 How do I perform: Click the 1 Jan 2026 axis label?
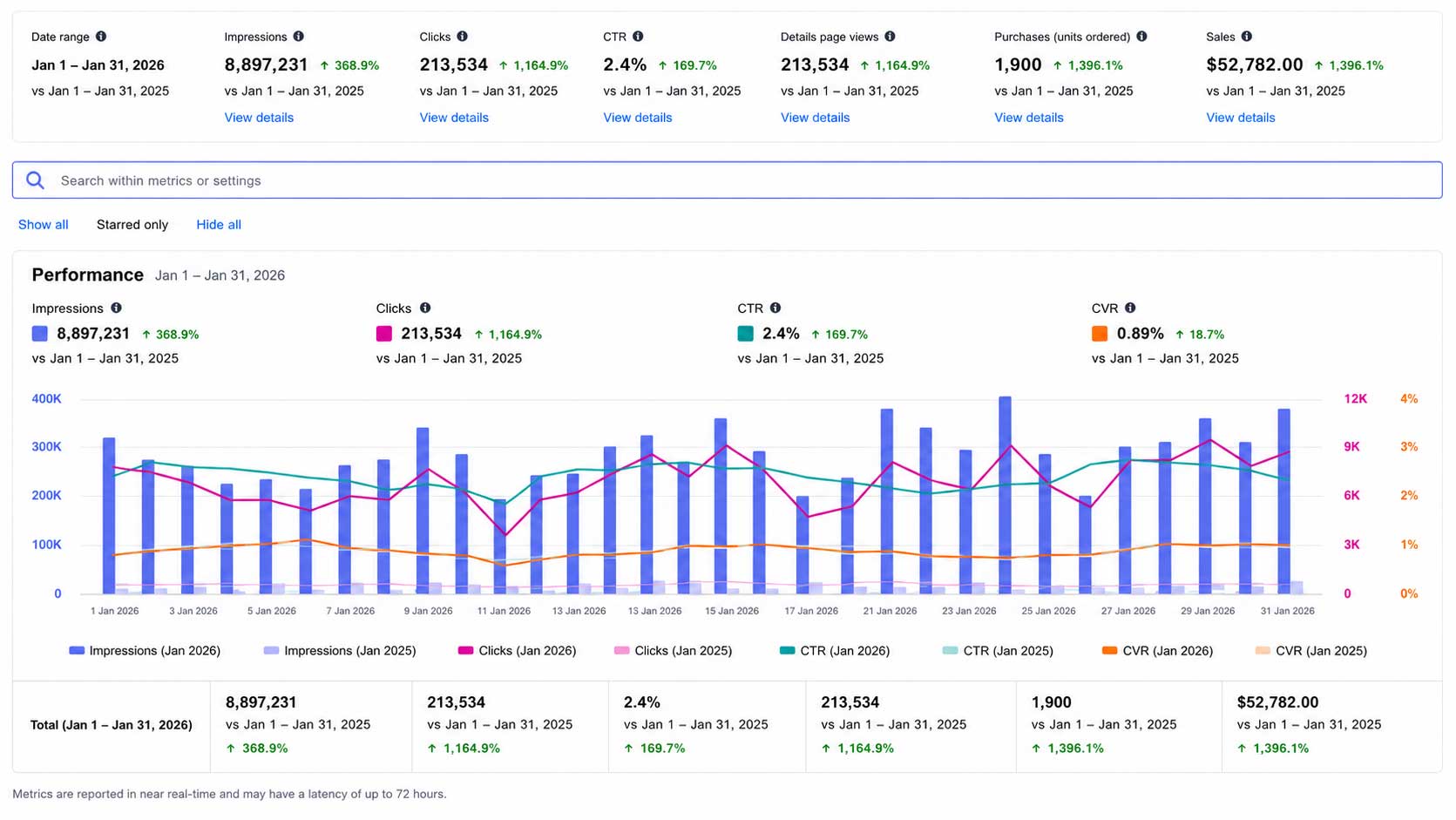click(x=115, y=611)
